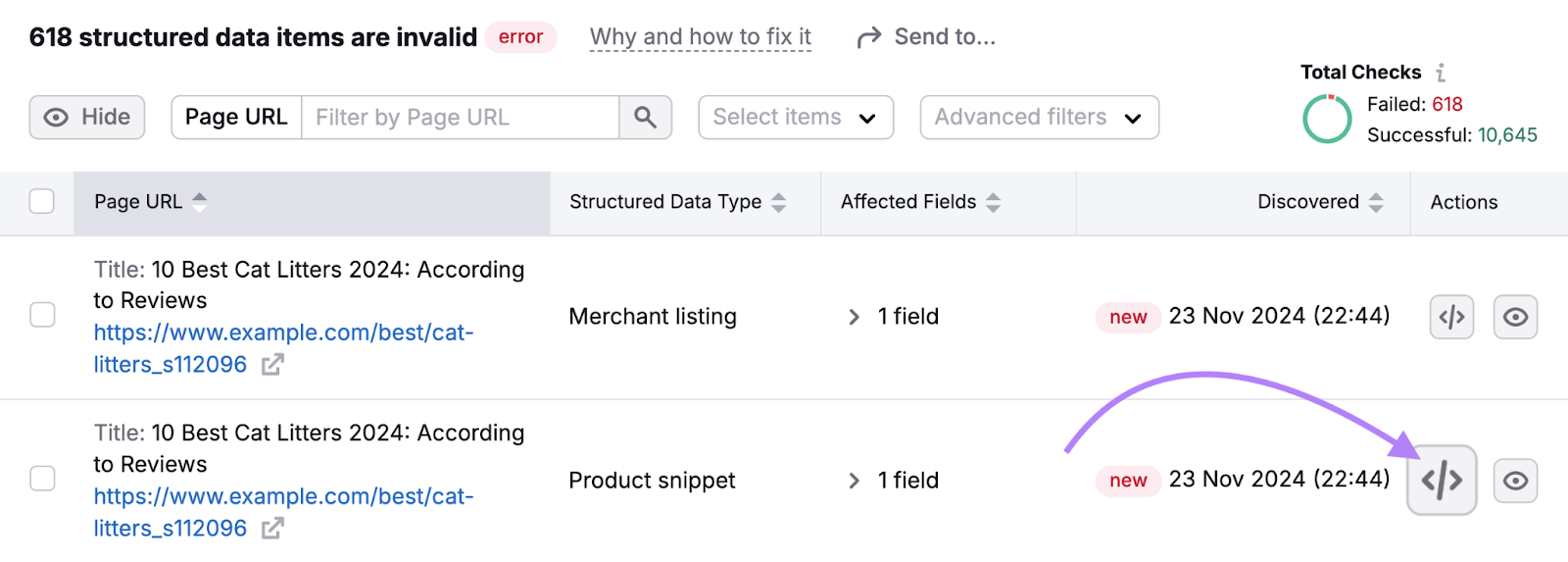Expand 1 field in Merchant listing row
1568x562 pixels.
pos(854,317)
